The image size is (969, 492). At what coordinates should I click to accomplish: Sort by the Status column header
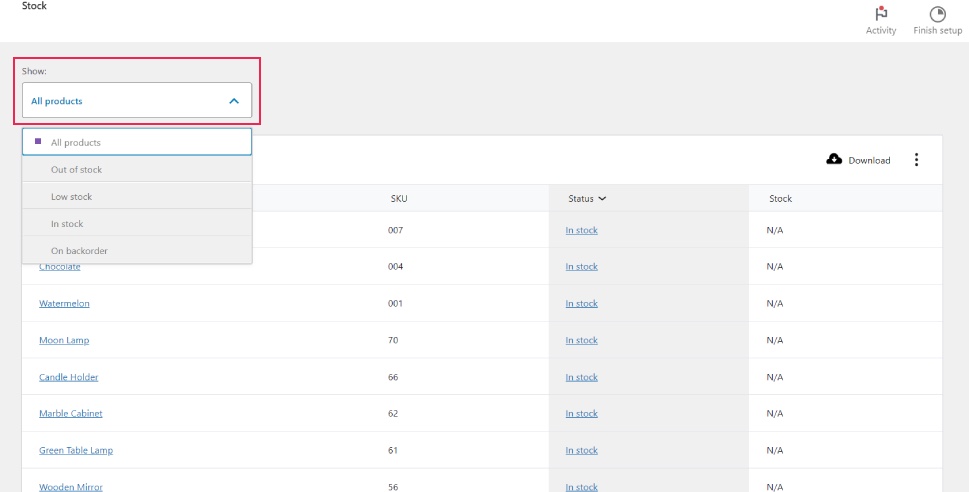pyautogui.click(x=587, y=199)
